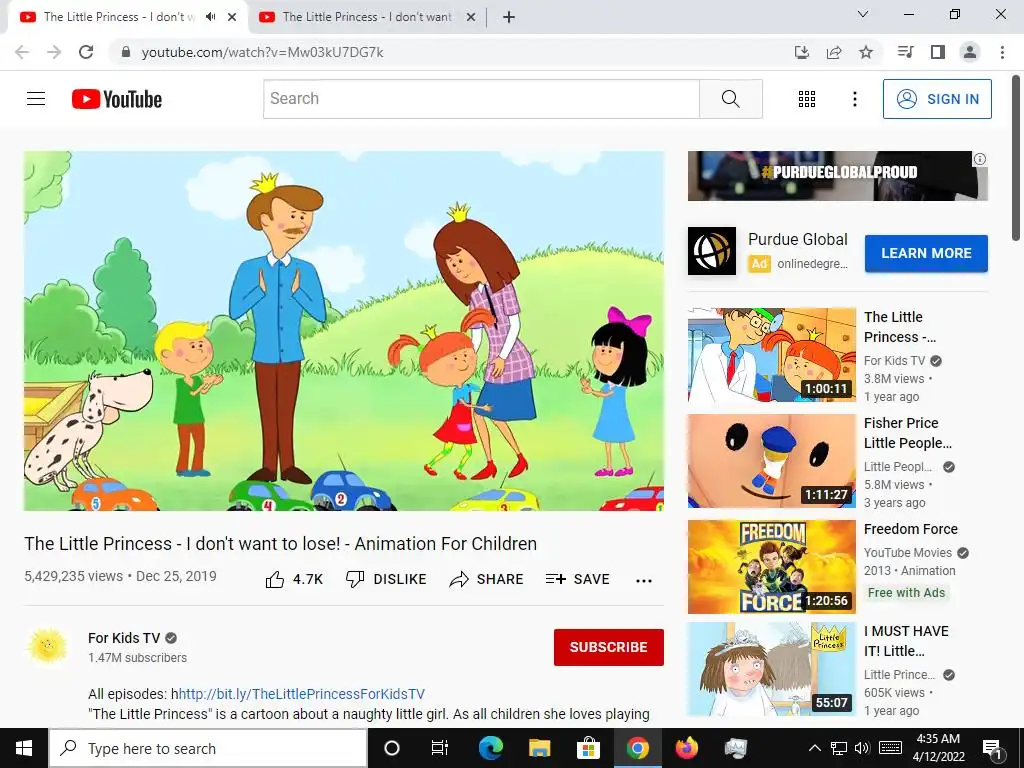Screen dimensions: 1024x768
Task: Click the PurdueGlobalProud banner ad
Action: pyautogui.click(x=837, y=176)
